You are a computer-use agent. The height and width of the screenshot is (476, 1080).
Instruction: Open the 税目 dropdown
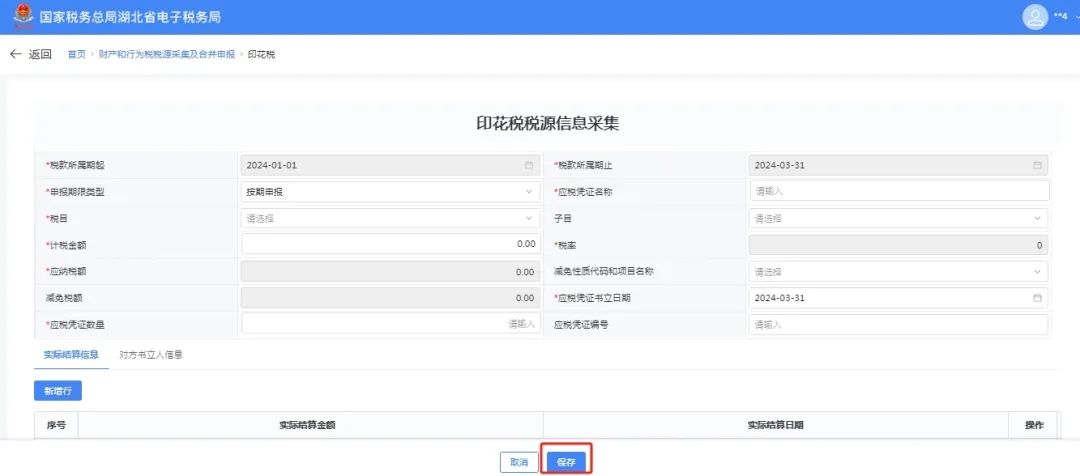(391, 218)
